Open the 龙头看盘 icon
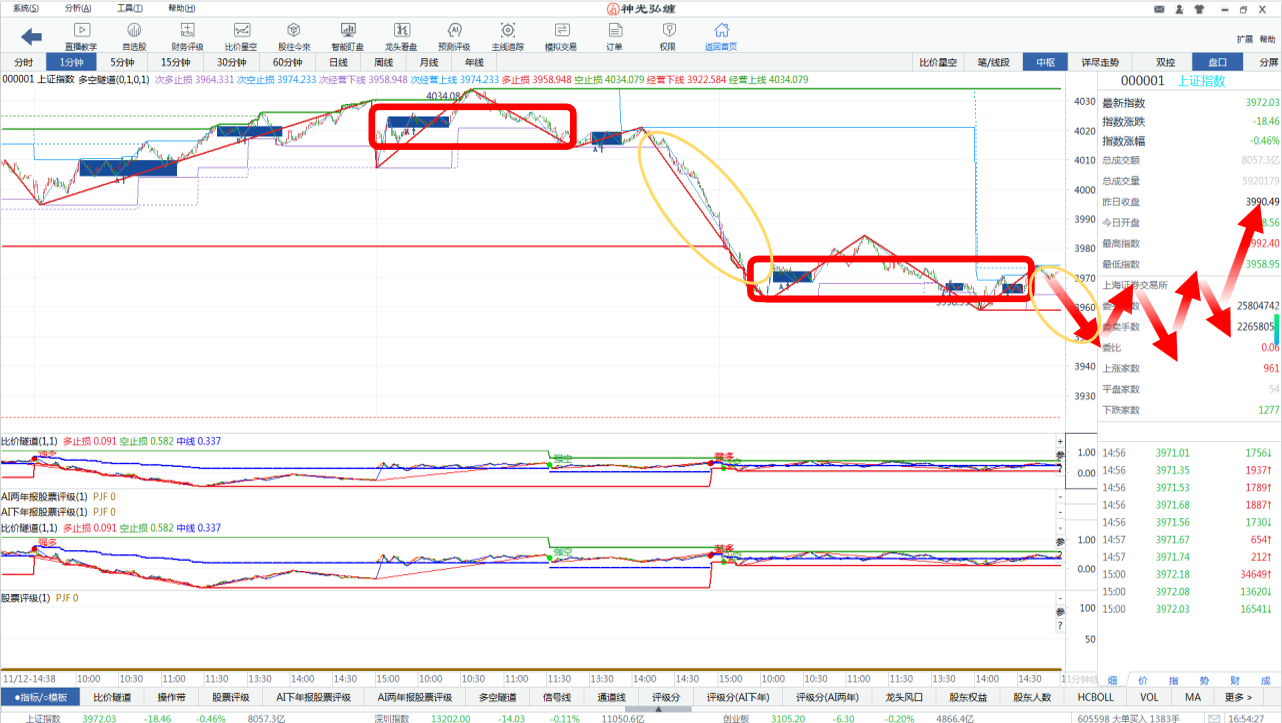Viewport: 1282px width, 723px height. point(400,36)
